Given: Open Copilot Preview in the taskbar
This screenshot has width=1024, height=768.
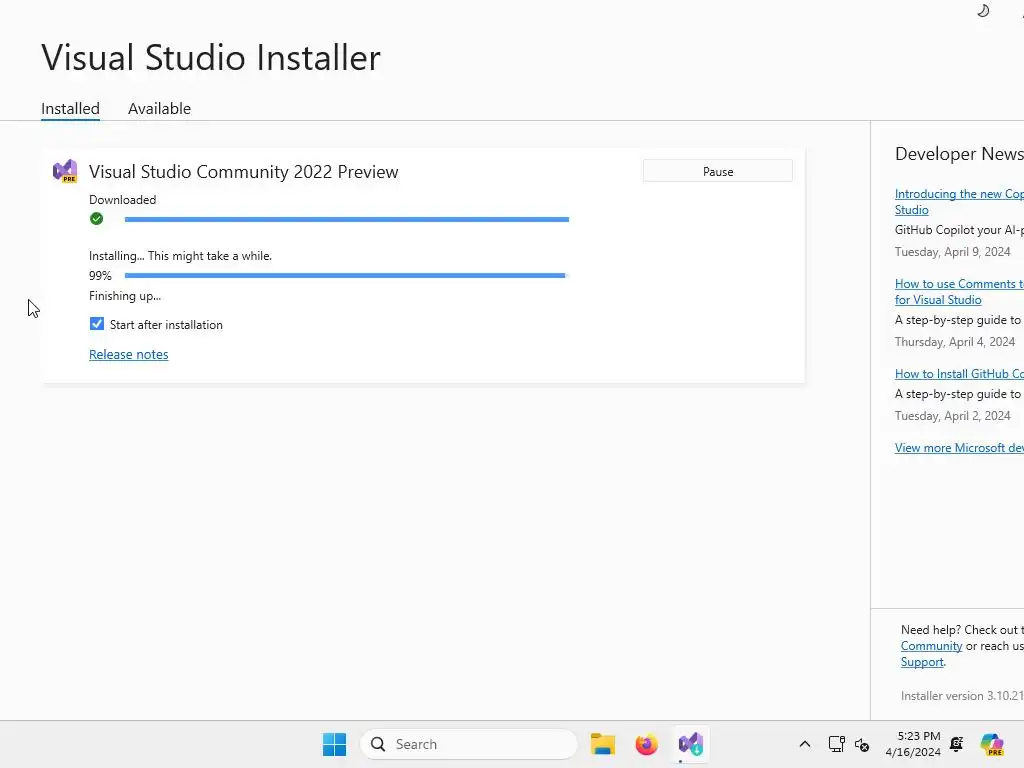Looking at the screenshot, I should click(992, 744).
